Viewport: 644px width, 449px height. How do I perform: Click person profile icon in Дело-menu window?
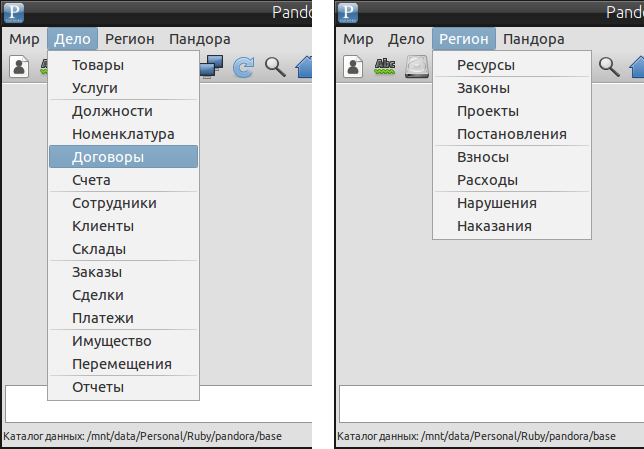19,67
